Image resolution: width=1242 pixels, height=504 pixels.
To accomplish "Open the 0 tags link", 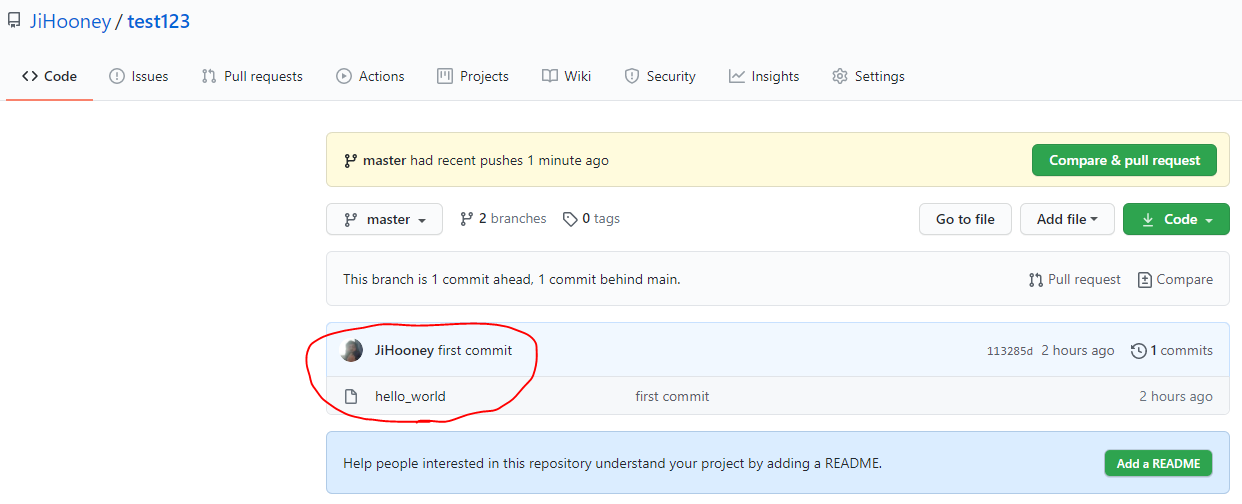I will coord(591,218).
